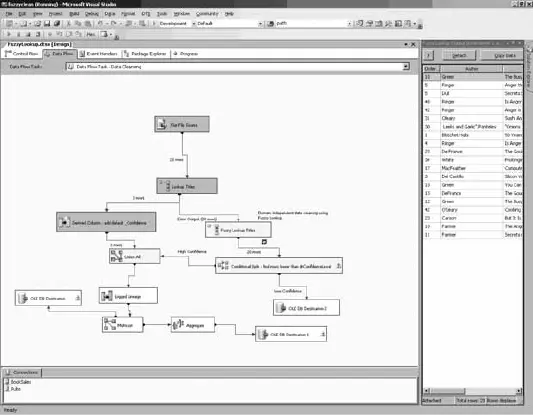Click the BookSales connection label
Viewport: 533px width, 415px height.
coord(21,382)
